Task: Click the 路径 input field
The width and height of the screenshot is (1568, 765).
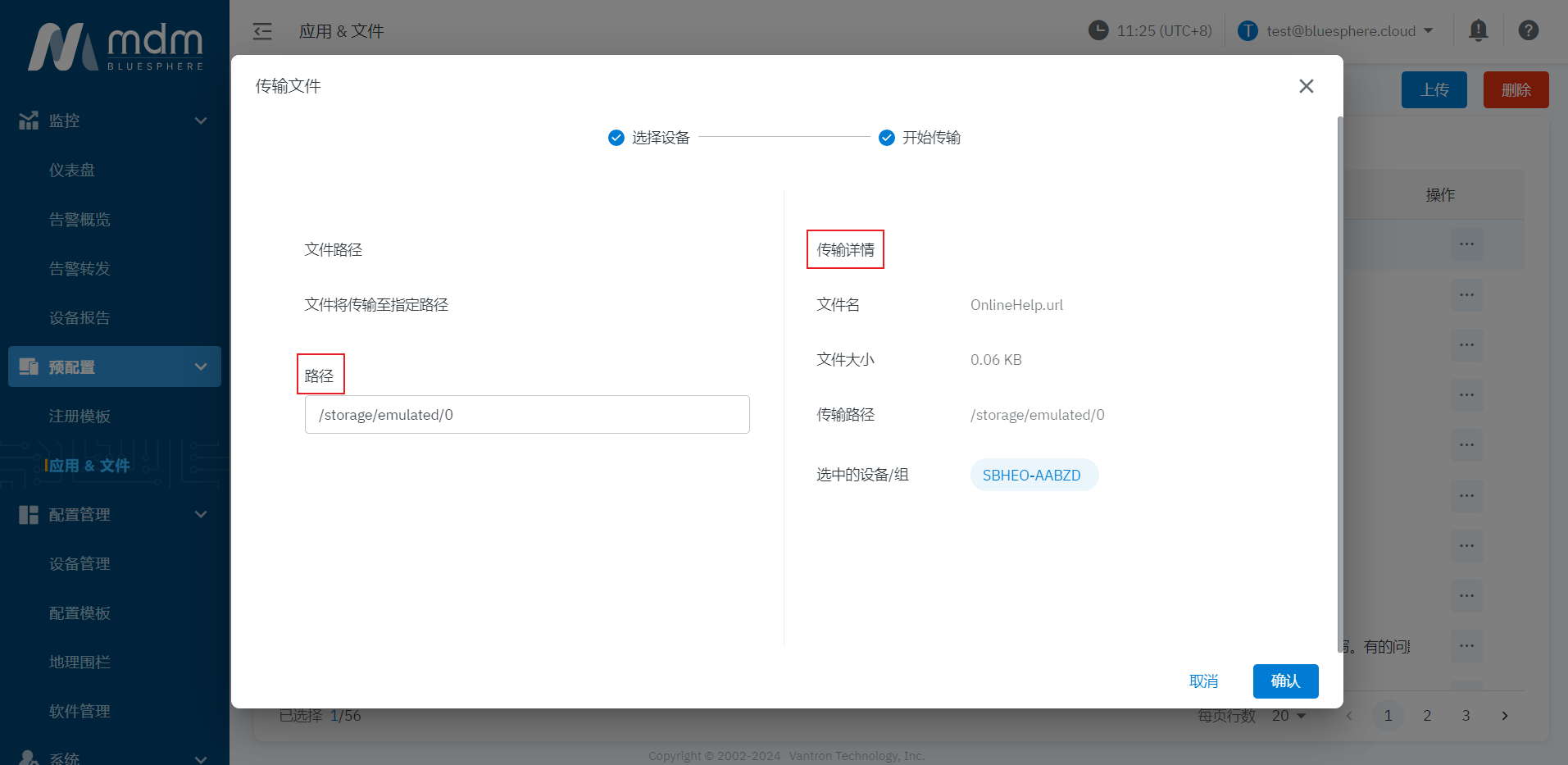Action: 527,415
